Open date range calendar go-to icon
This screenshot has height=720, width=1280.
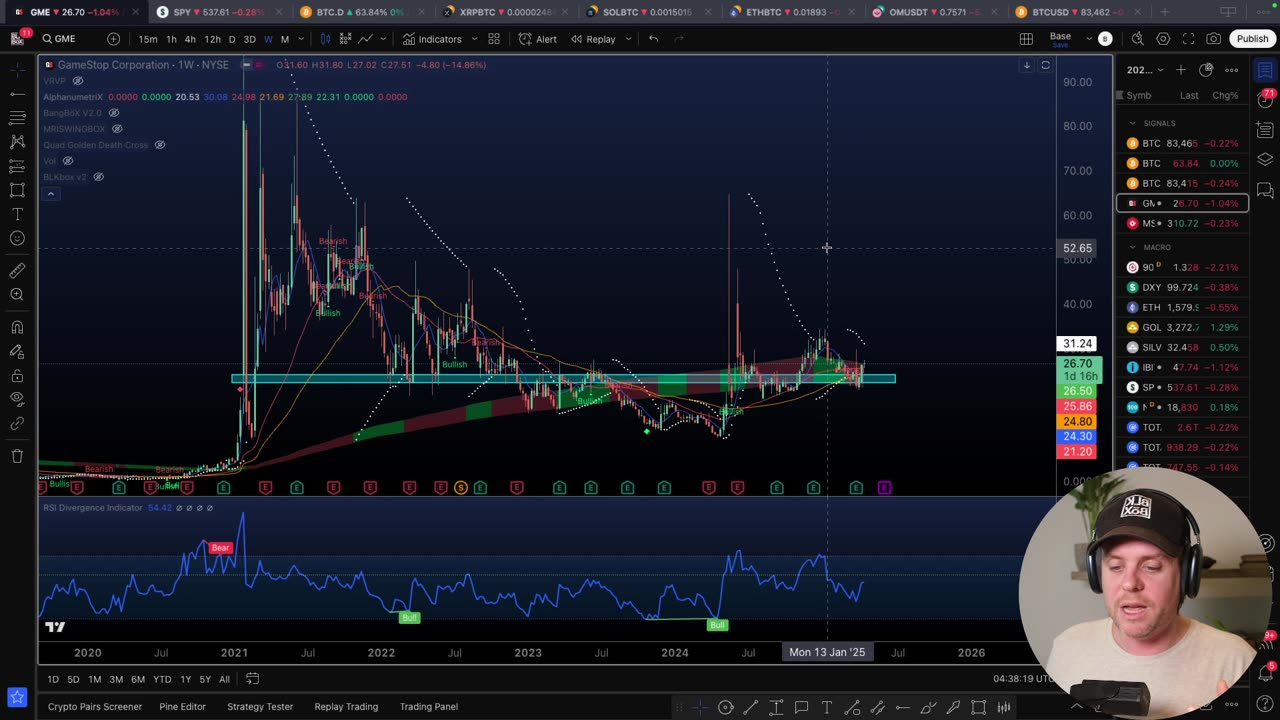coord(253,679)
